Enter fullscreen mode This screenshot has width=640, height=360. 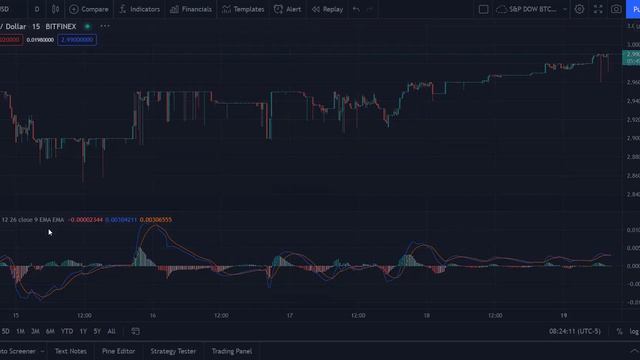[598, 9]
